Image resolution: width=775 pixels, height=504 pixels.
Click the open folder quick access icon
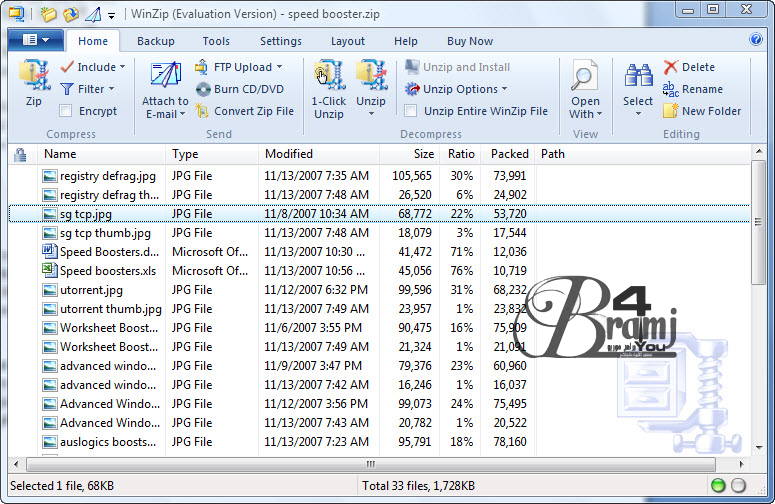(48, 14)
